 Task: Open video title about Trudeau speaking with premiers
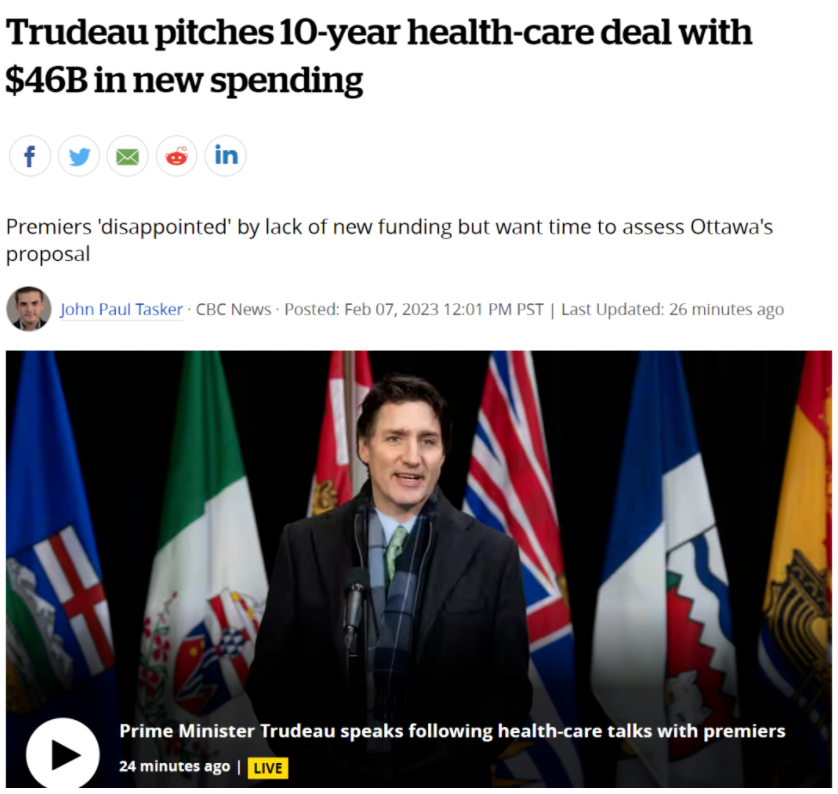(452, 731)
